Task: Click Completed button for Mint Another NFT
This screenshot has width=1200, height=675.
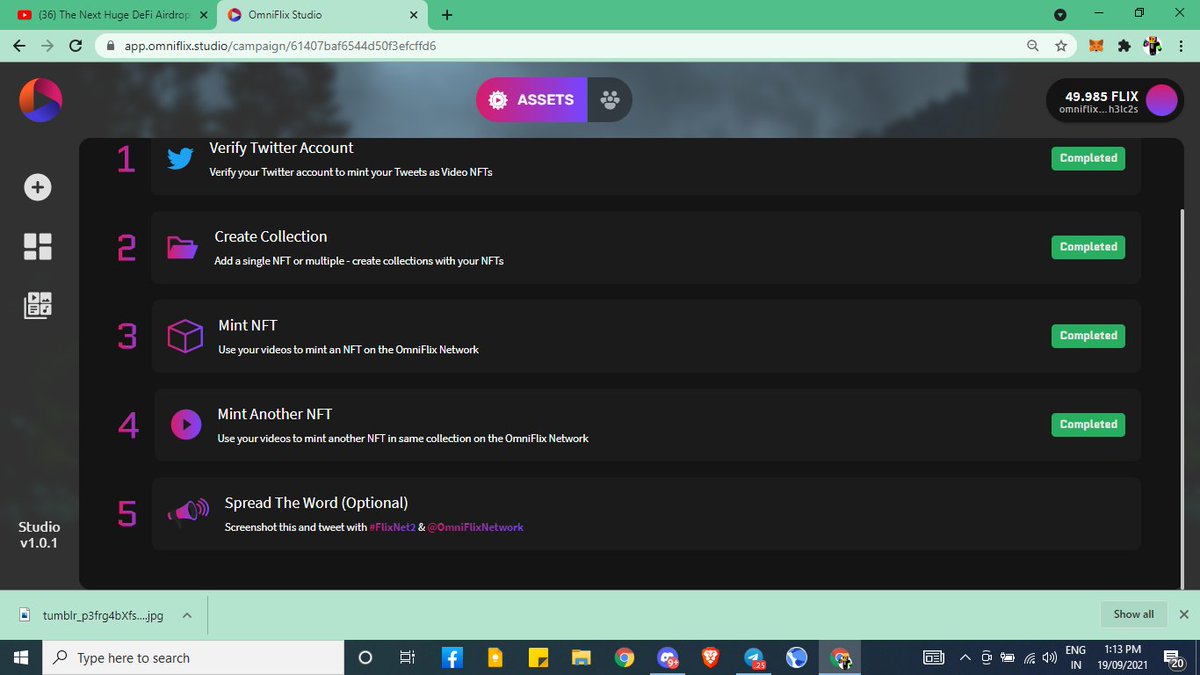Action: pos(1088,425)
